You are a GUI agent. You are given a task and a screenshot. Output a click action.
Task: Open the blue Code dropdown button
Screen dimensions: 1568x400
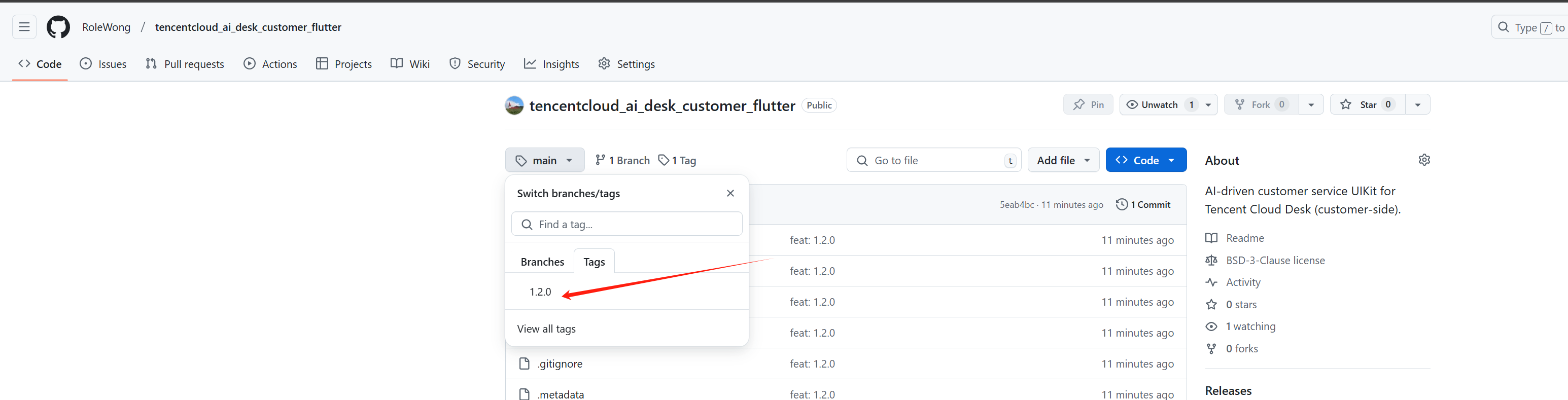(1145, 161)
